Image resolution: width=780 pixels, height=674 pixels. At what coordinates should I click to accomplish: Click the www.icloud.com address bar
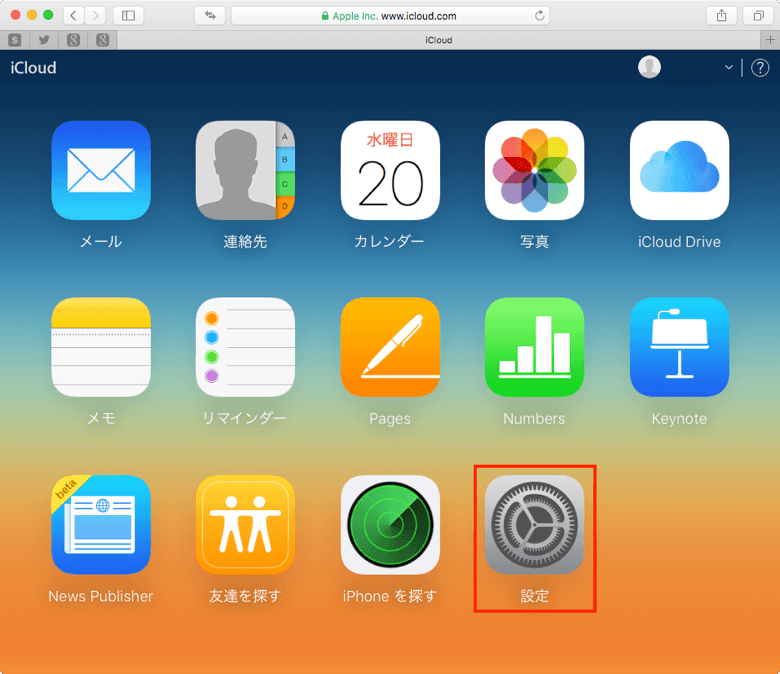pyautogui.click(x=390, y=16)
